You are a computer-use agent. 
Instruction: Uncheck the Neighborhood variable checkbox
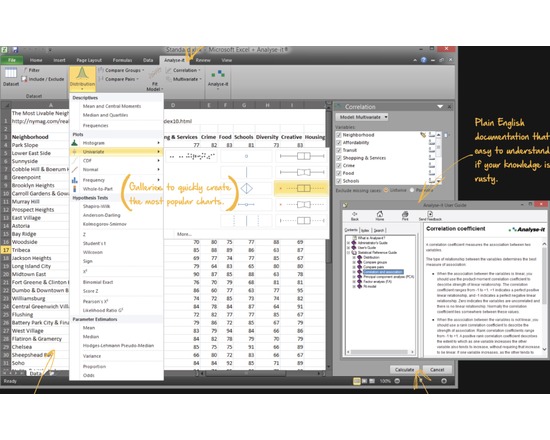pyautogui.click(x=339, y=135)
